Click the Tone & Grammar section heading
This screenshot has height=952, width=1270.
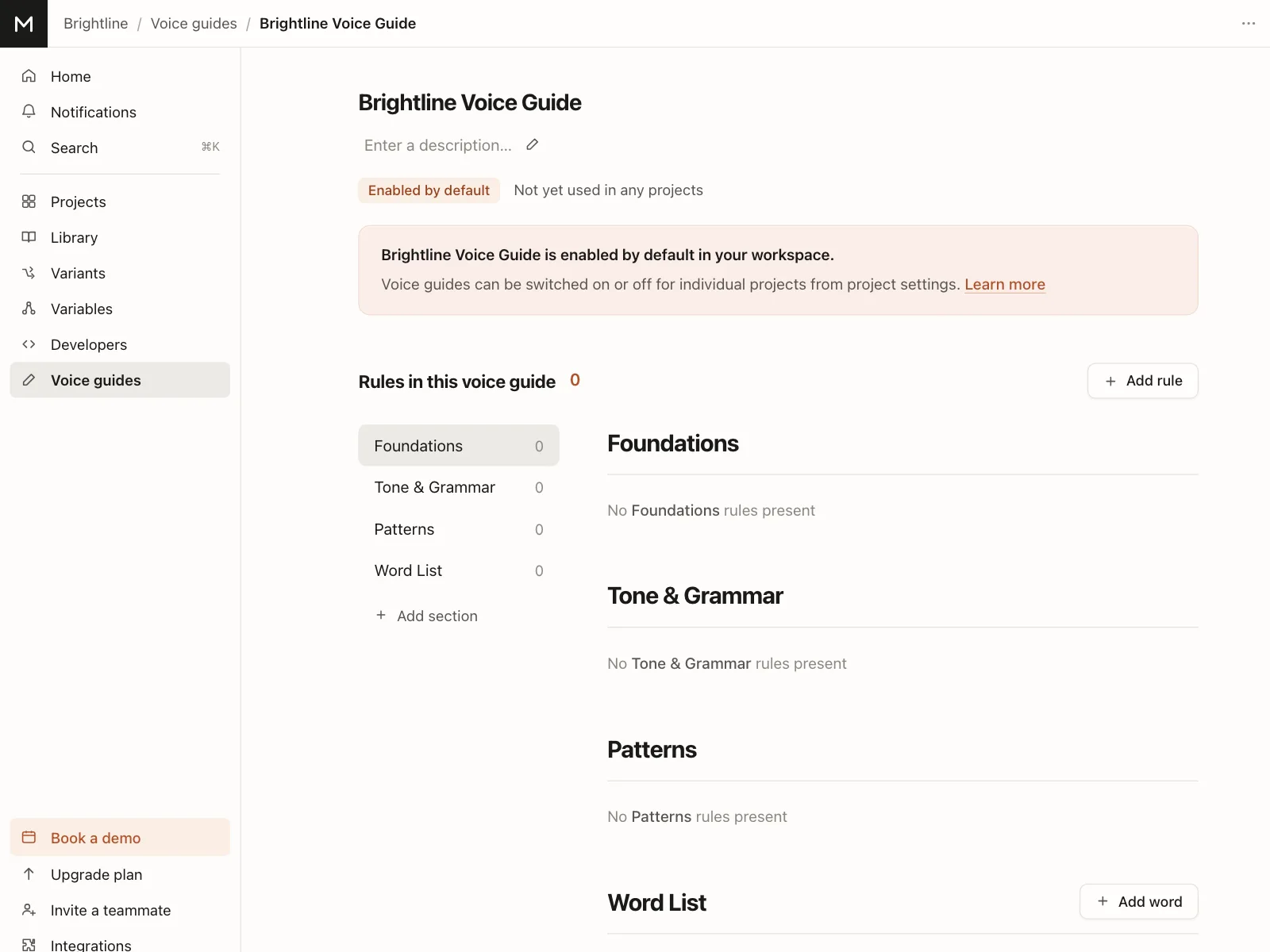coord(695,596)
